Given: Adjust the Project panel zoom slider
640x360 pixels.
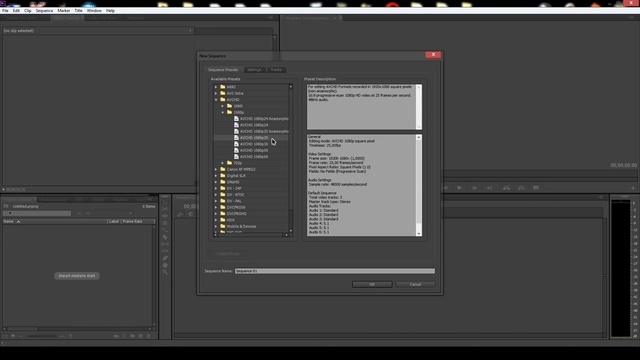Looking at the screenshot, I should [x=42, y=336].
